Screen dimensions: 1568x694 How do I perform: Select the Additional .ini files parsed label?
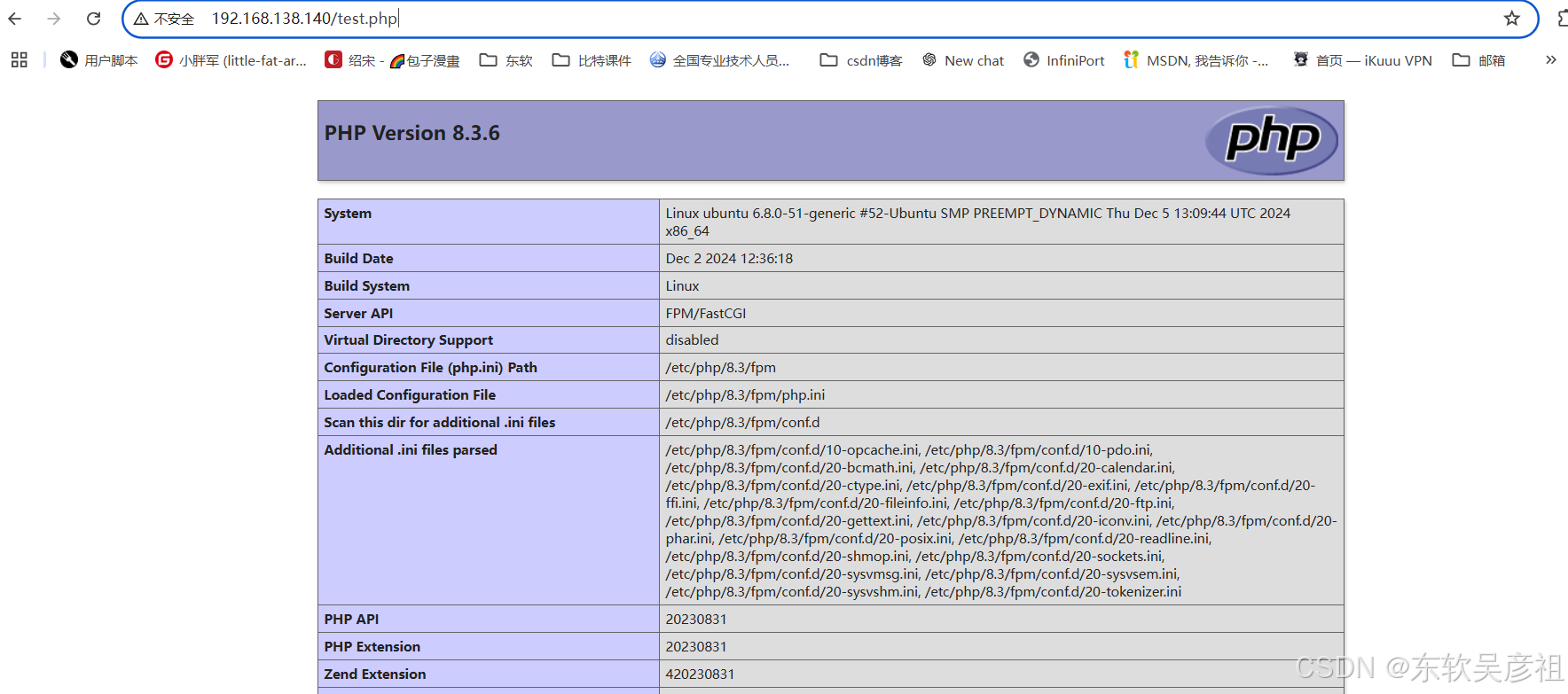(x=410, y=450)
